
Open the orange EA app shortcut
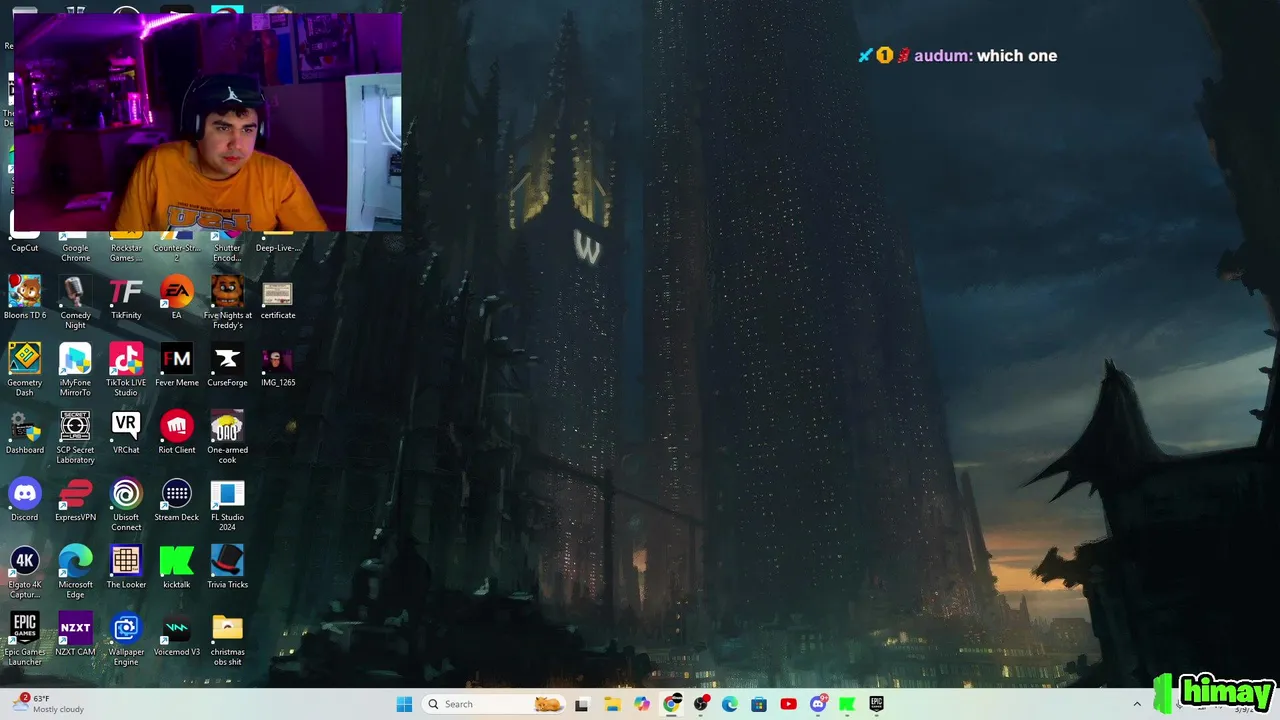[177, 292]
